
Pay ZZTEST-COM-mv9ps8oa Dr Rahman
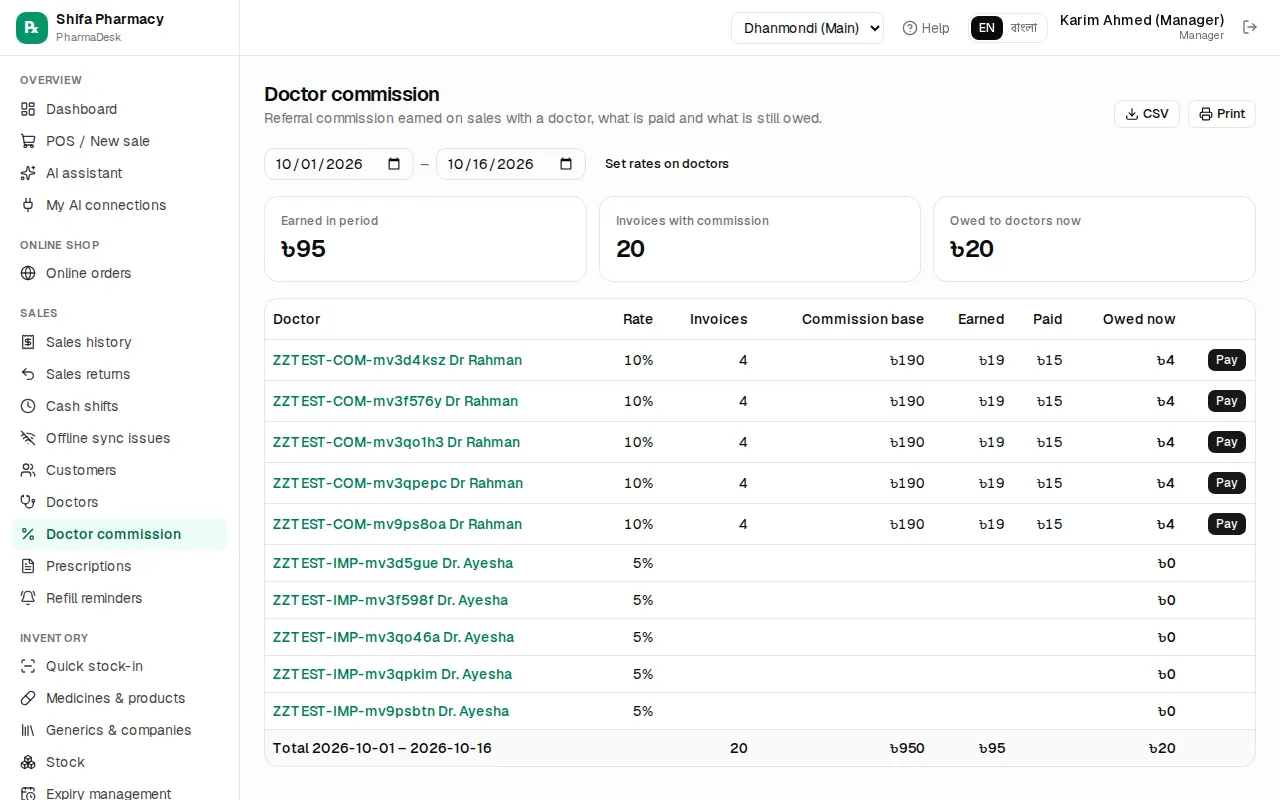tap(1227, 524)
